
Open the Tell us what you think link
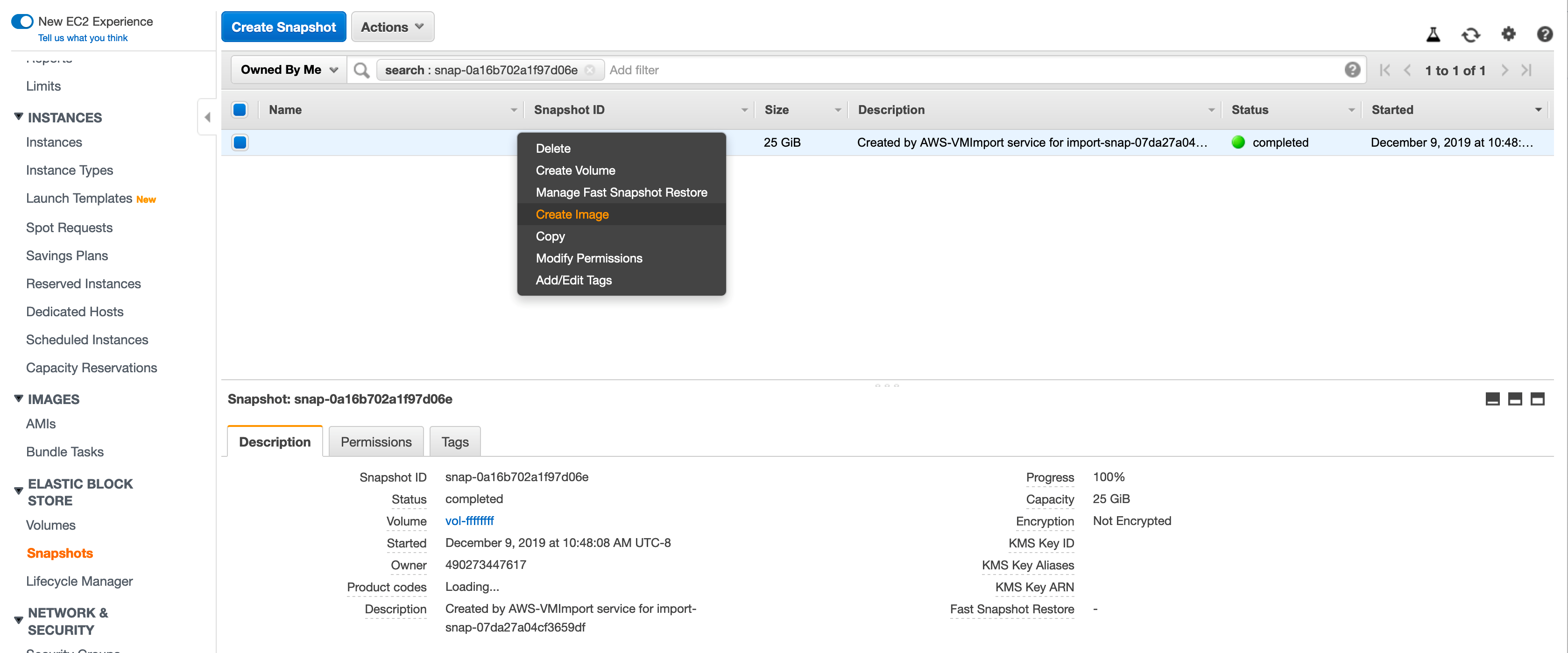(x=83, y=38)
